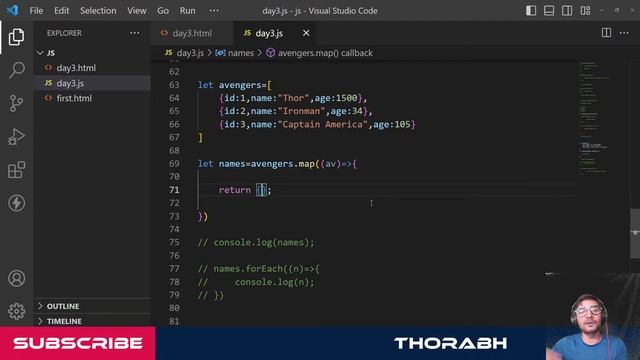
Task: Open the Explorer view in activity bar
Action: [16, 37]
